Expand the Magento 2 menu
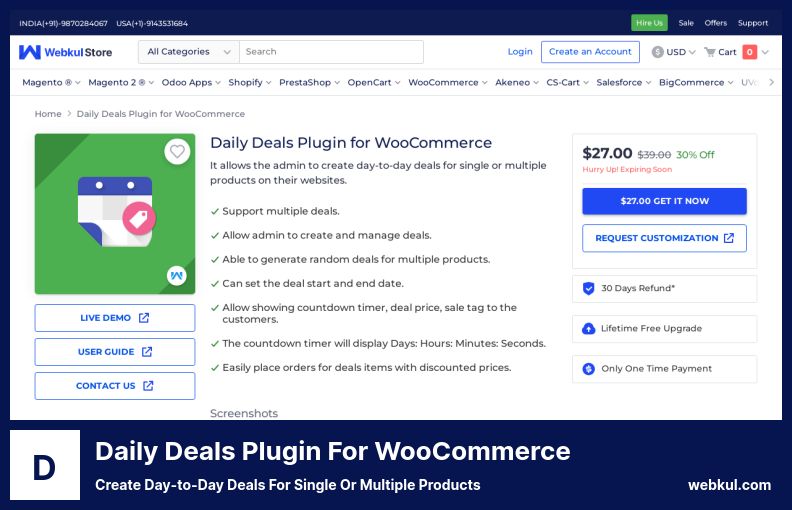792x510 pixels. (x=121, y=82)
